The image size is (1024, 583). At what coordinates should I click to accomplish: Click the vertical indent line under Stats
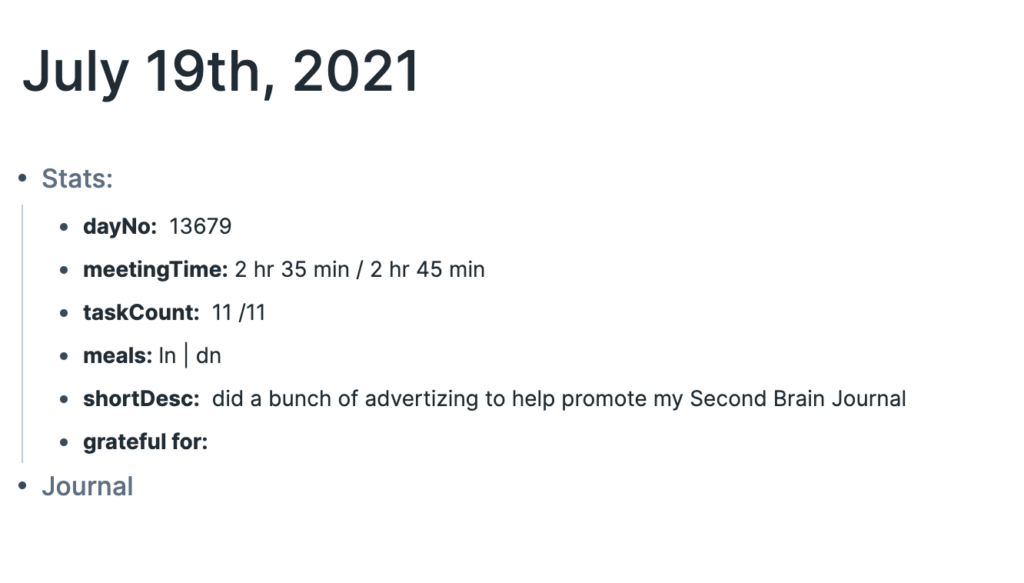(x=22, y=334)
